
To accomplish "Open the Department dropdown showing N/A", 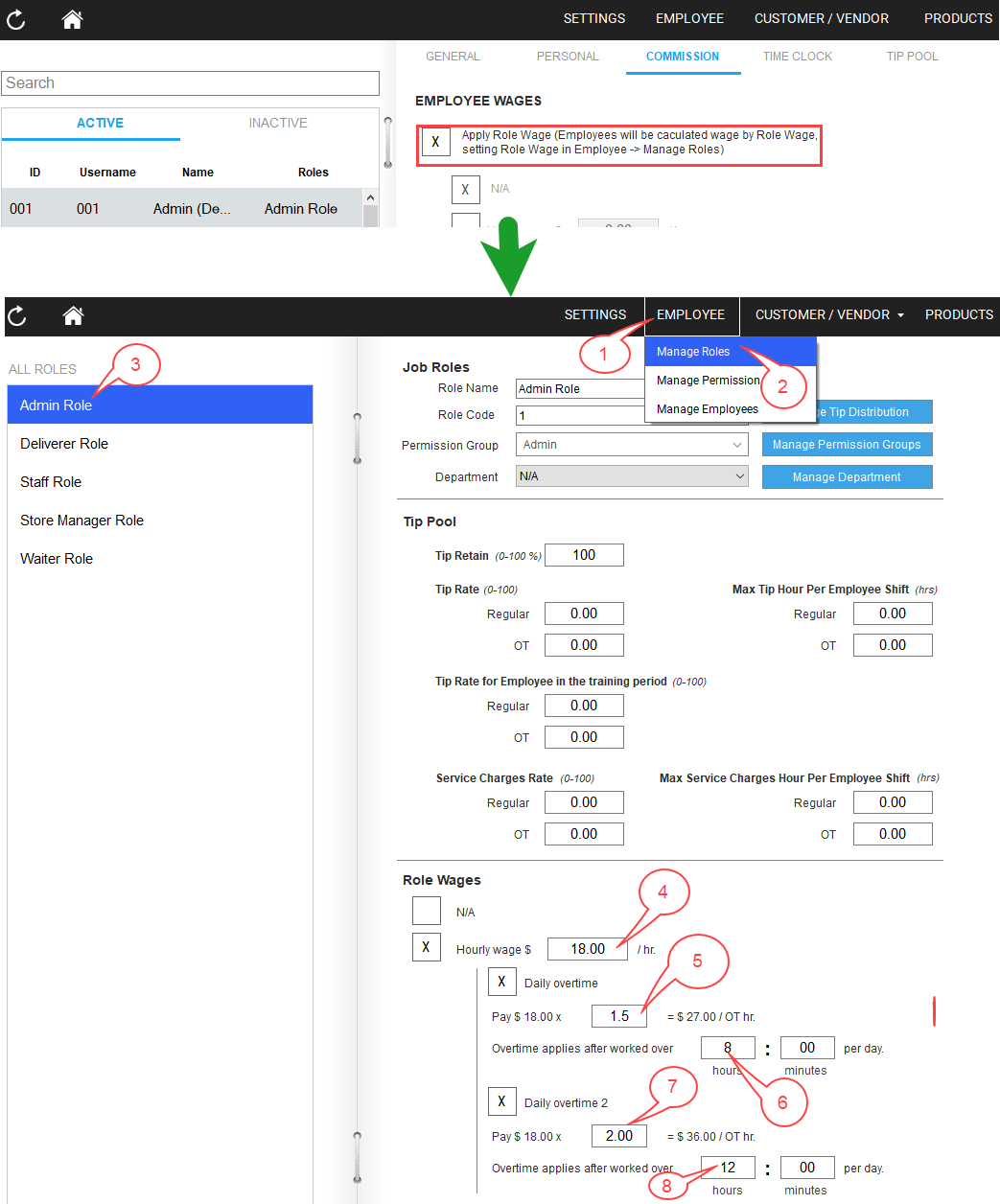I will coord(631,476).
